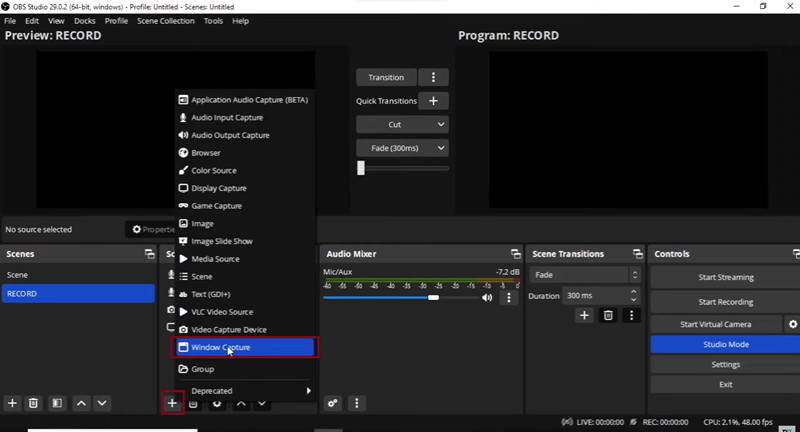Viewport: 800px width, 432px height.
Task: Undock the Audio Mixer panel
Action: coord(515,254)
